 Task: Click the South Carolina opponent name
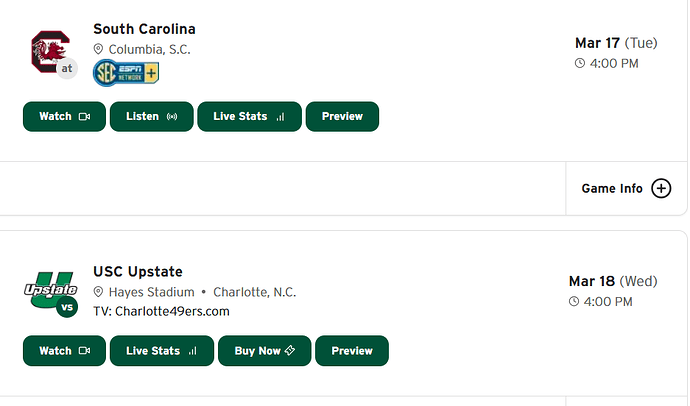pos(144,29)
